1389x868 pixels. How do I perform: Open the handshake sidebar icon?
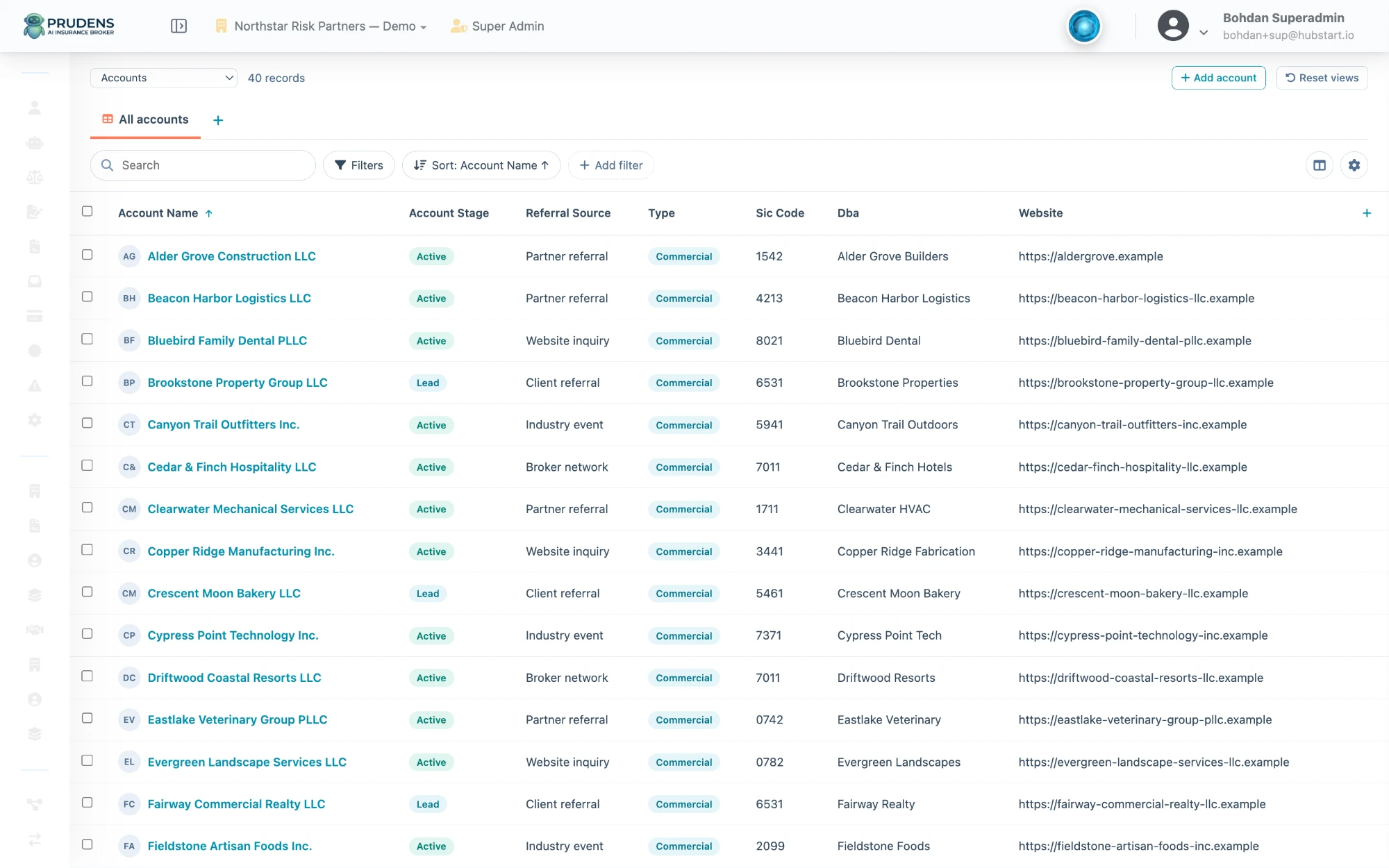point(35,630)
